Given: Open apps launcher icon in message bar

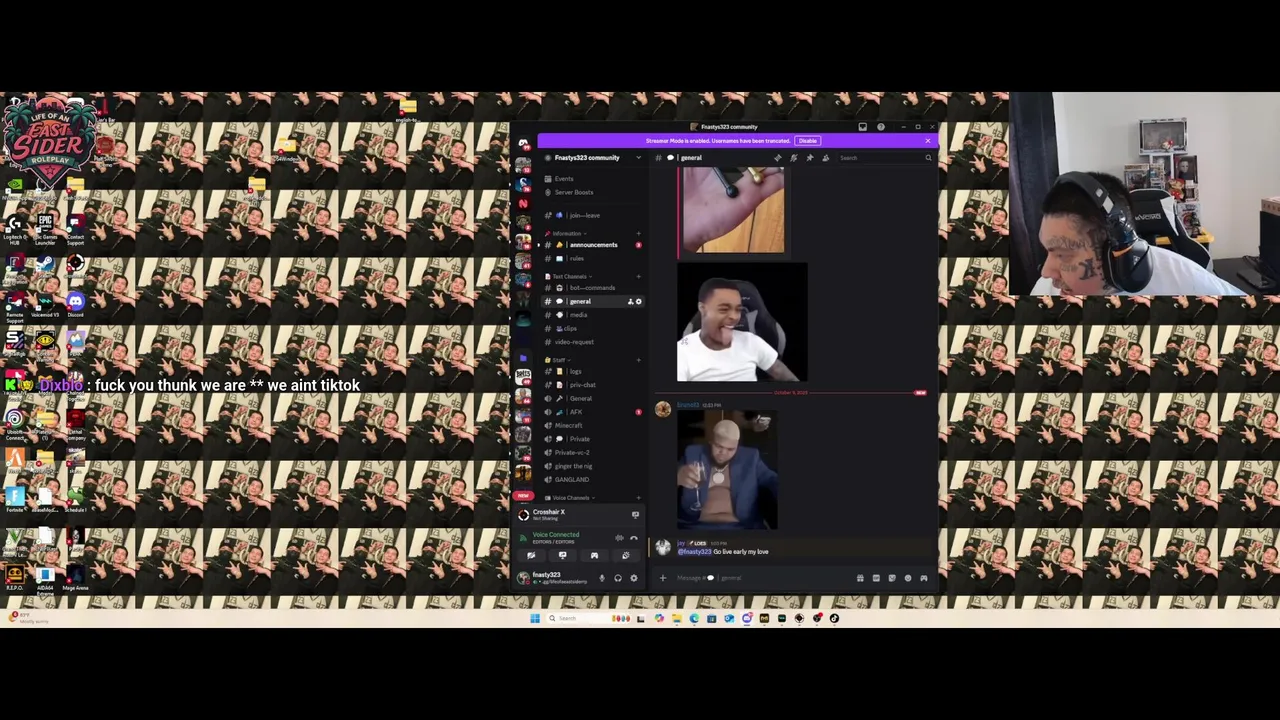Looking at the screenshot, I should point(924,578).
